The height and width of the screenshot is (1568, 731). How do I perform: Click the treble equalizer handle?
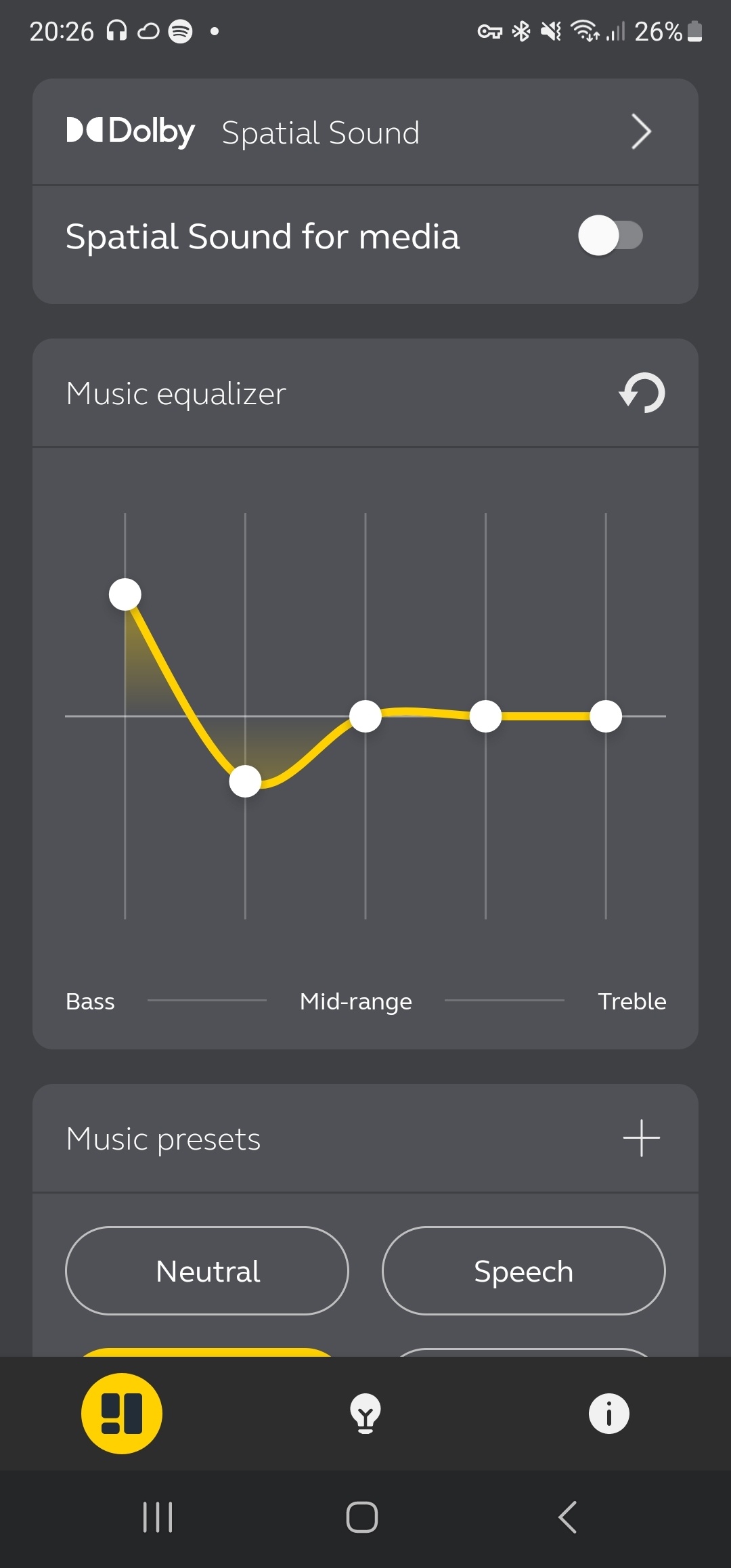pos(606,716)
